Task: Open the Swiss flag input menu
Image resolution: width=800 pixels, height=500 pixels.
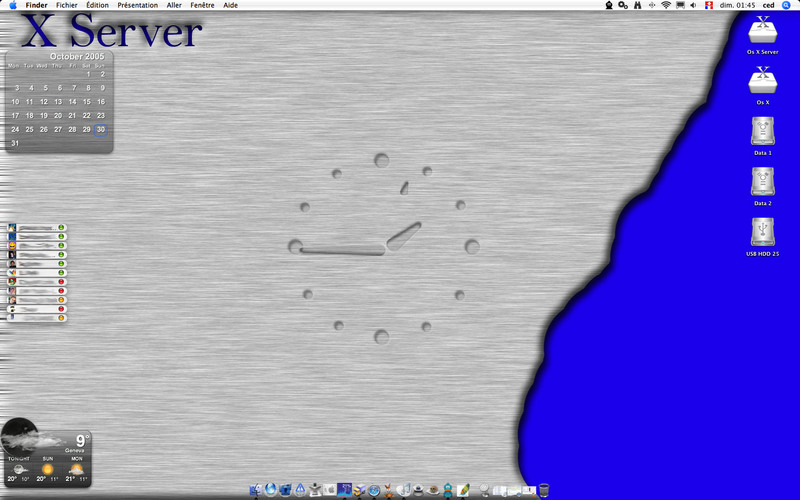Action: [x=709, y=5]
